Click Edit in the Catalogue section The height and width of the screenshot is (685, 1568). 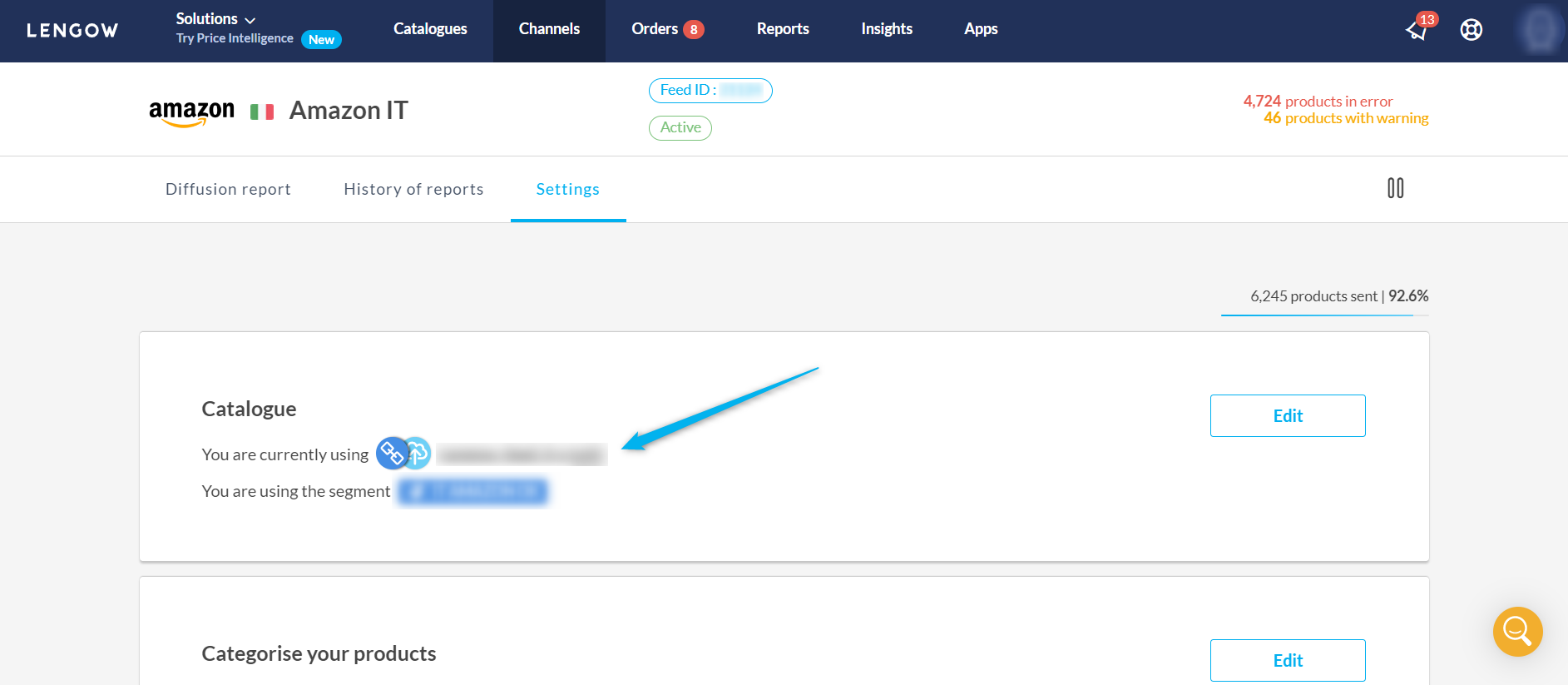(x=1288, y=415)
